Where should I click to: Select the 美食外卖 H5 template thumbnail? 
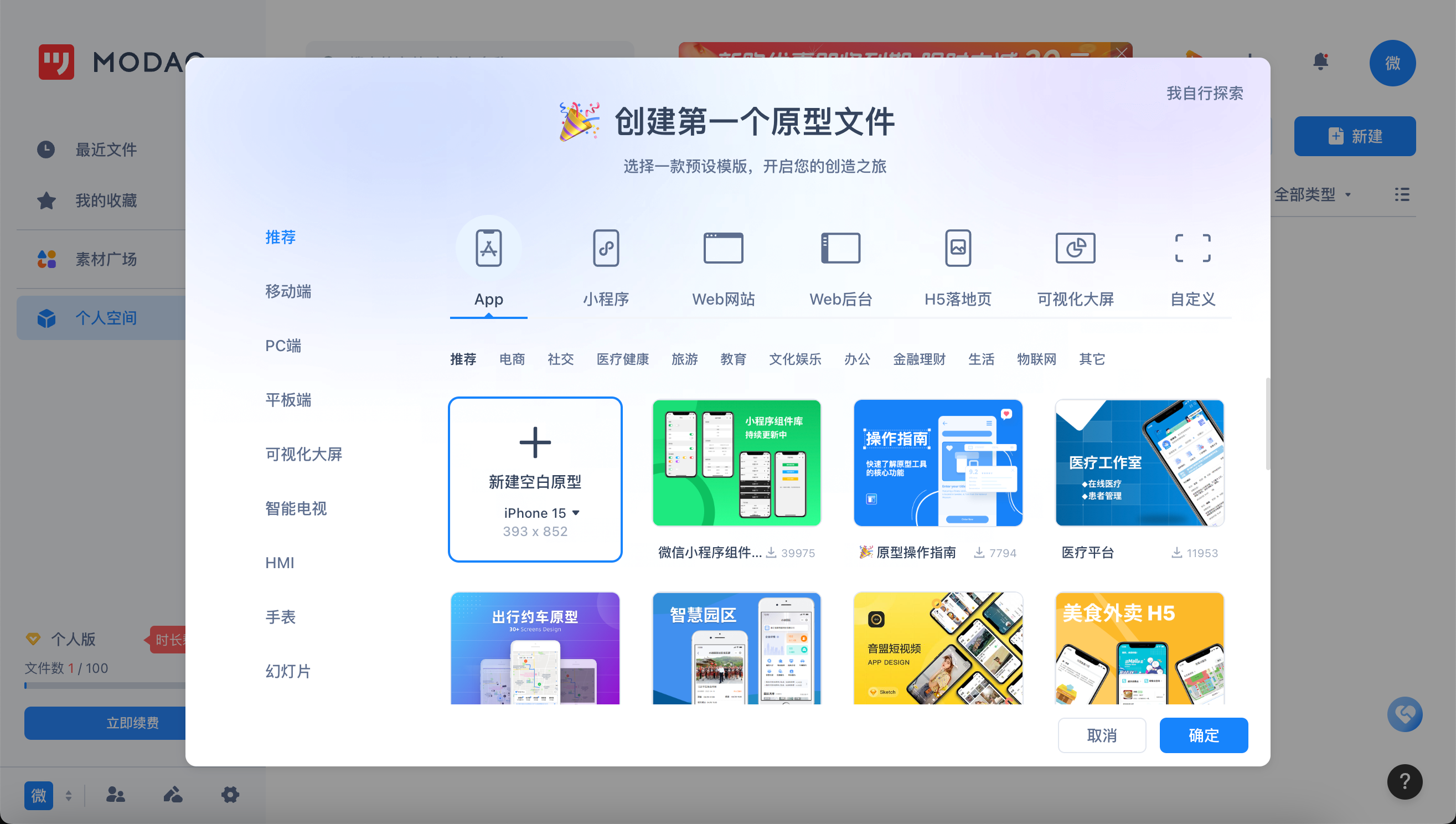point(1139,648)
